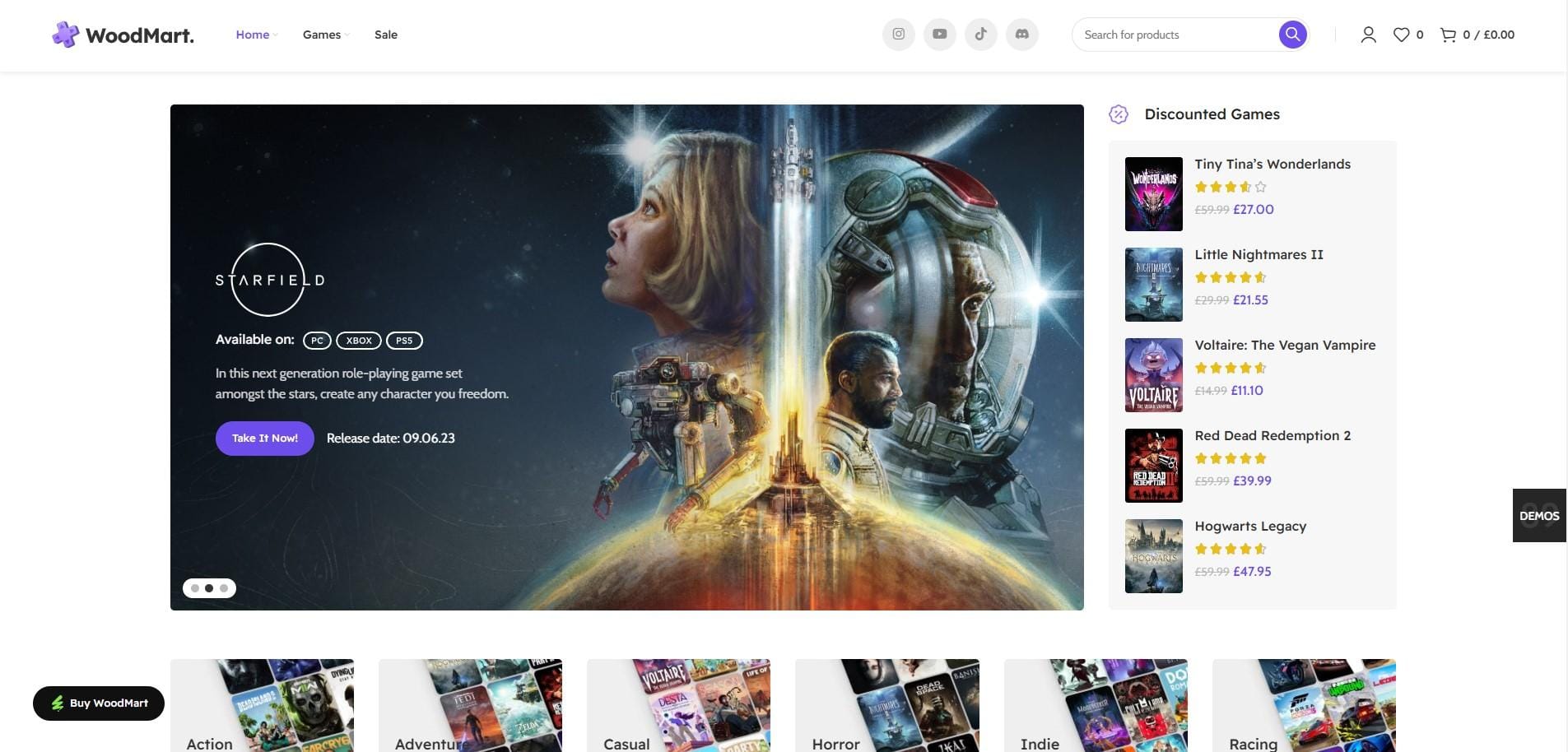This screenshot has width=1568, height=752.
Task: Click the Available on: label
Action: (x=254, y=340)
